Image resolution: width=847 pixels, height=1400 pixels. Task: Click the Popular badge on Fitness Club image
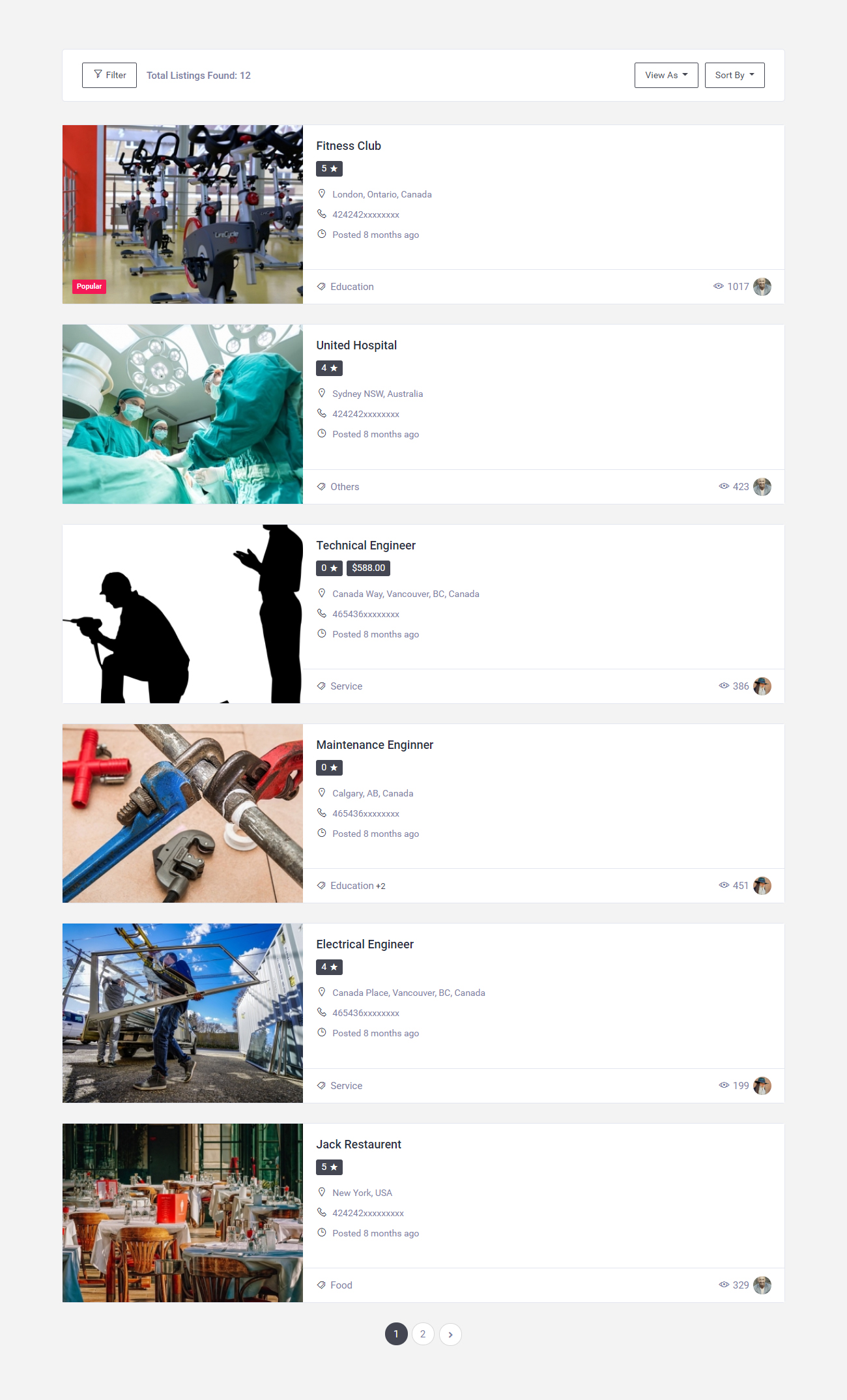89,286
